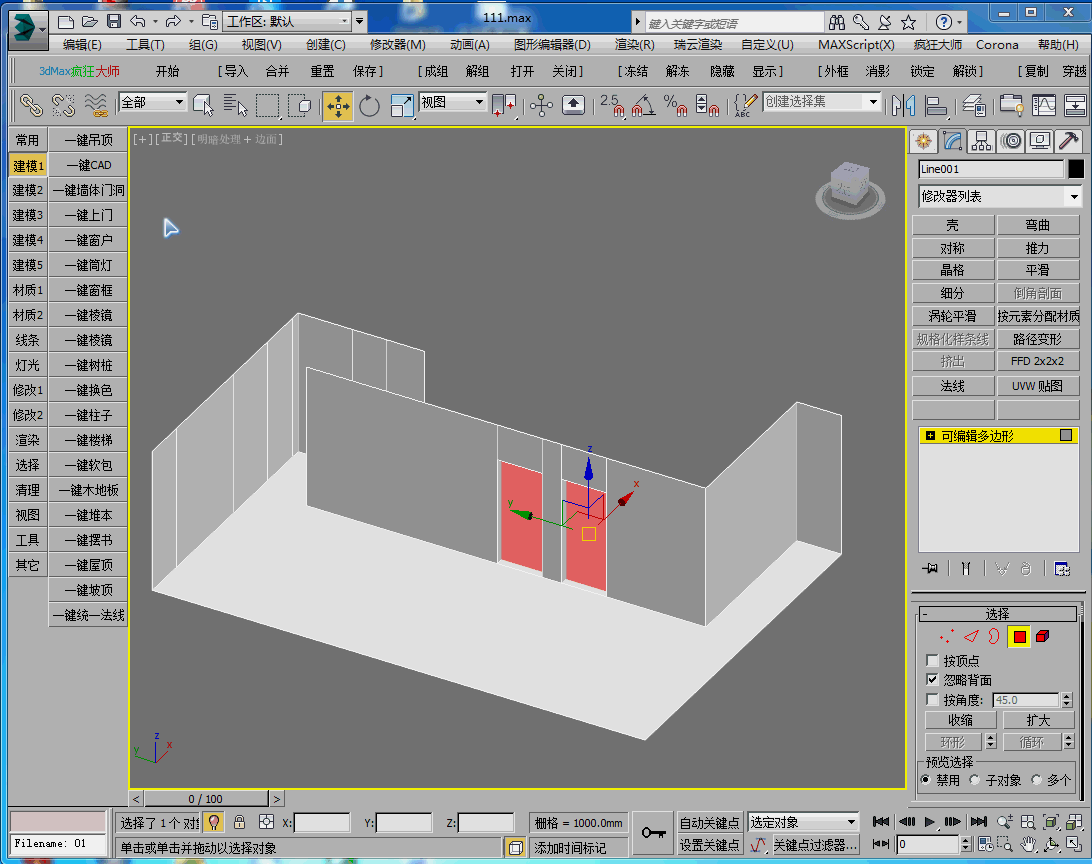Select the 多个 radio option
Screen dimensions: 1092x864
[x=1036, y=780]
